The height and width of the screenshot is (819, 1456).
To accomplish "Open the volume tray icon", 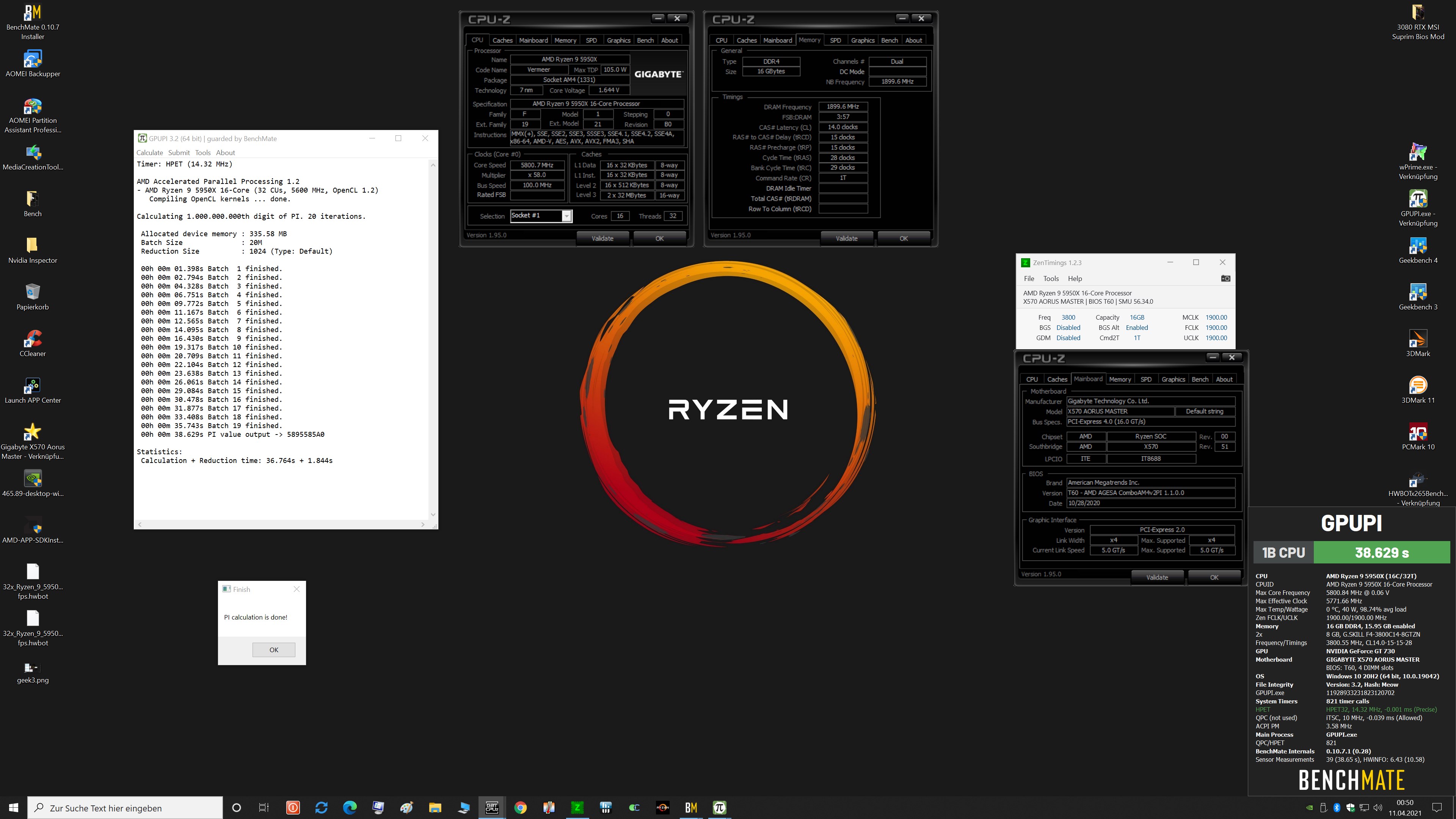I will point(1378,808).
